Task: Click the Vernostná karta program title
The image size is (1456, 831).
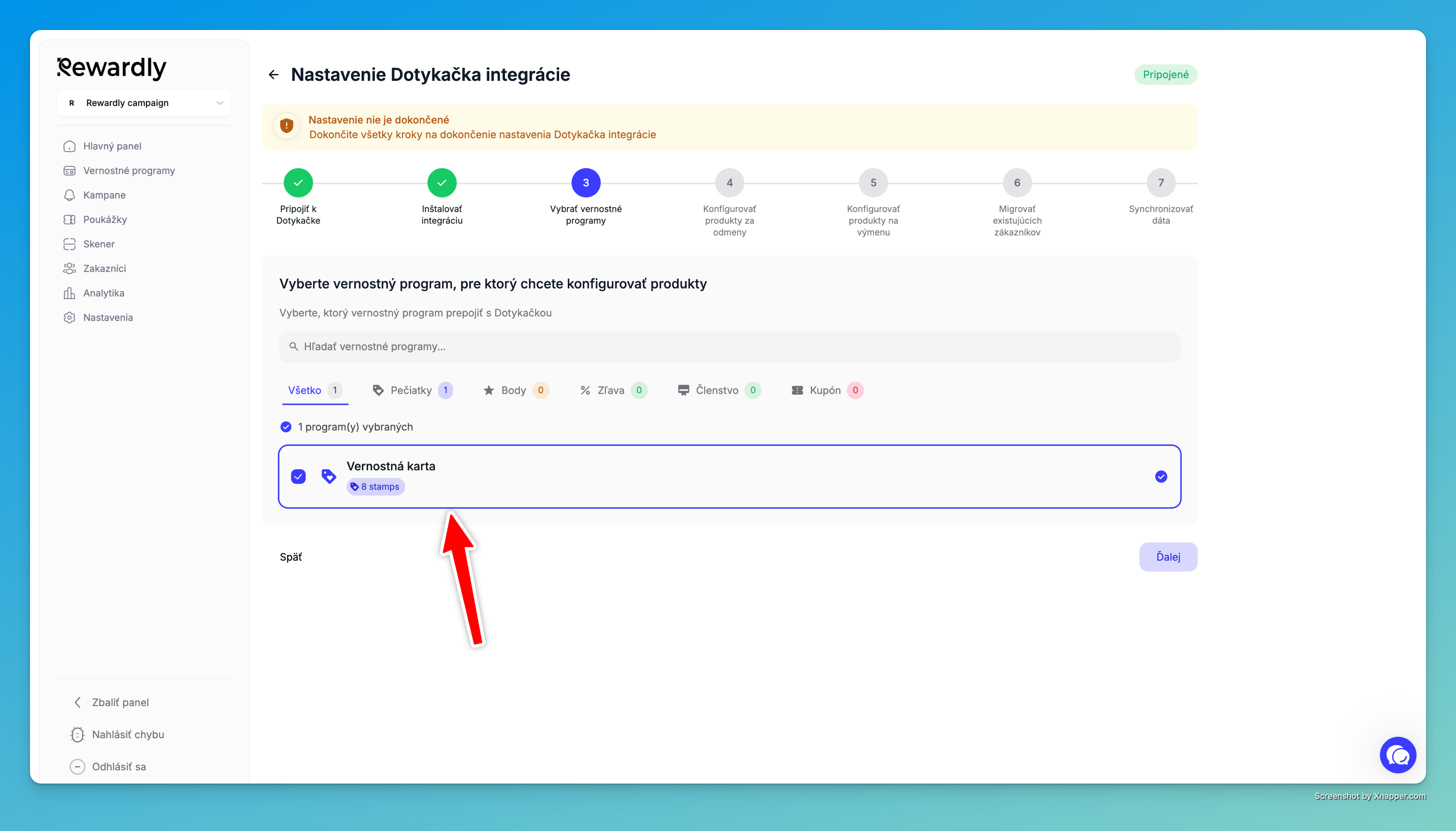Action: (x=391, y=467)
